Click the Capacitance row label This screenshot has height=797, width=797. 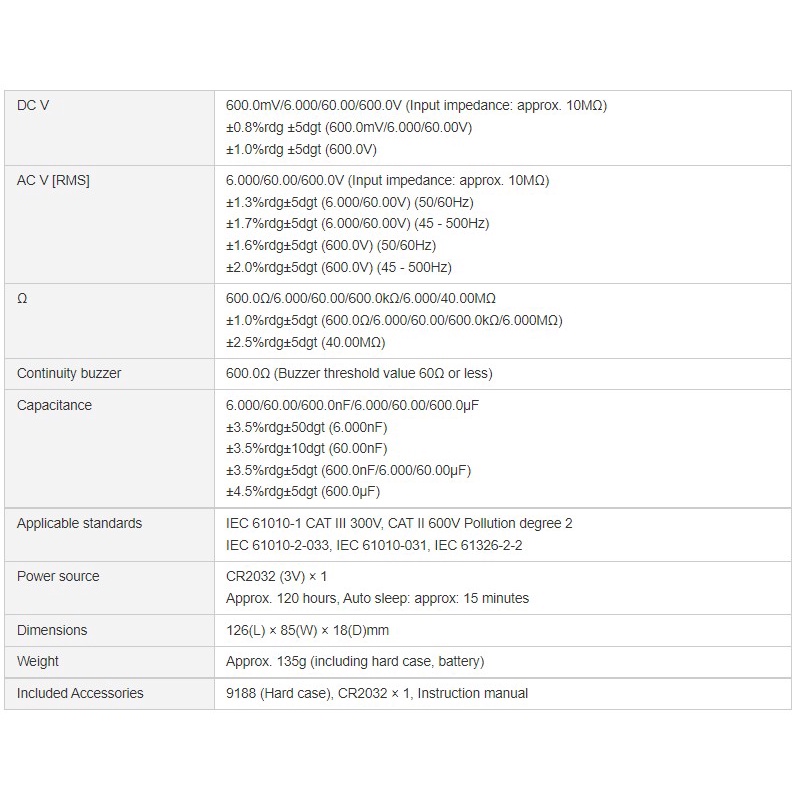[x=54, y=405]
